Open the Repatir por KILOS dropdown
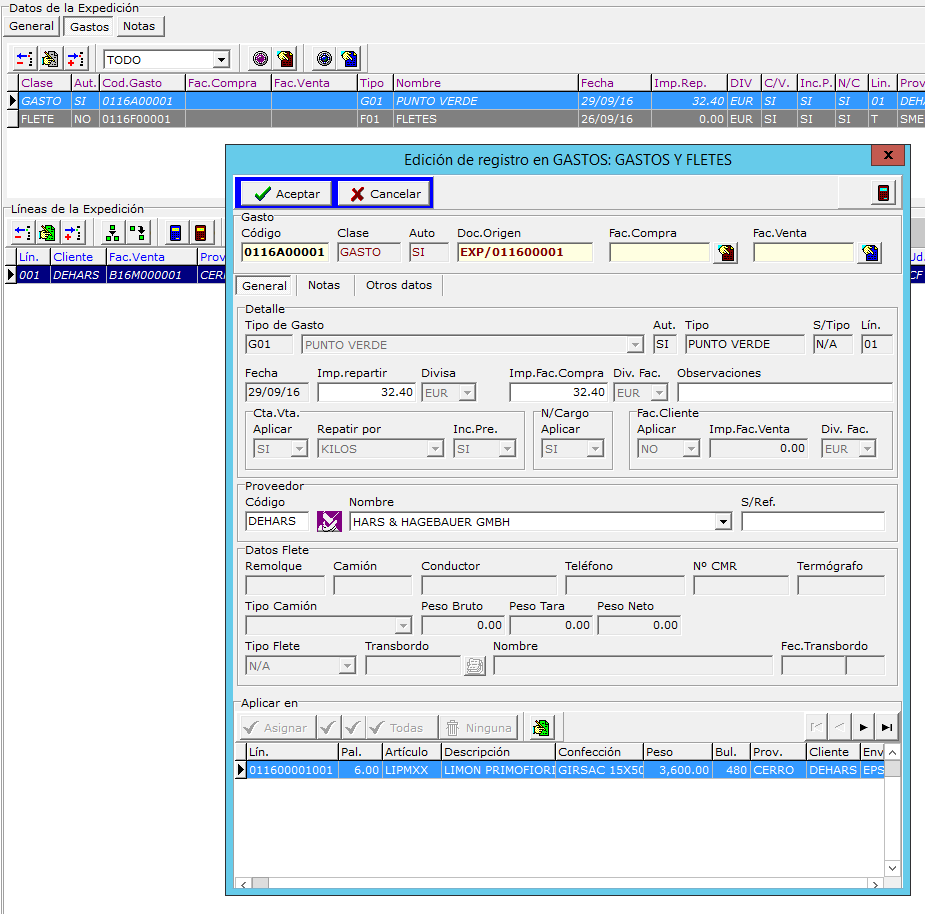925x914 pixels. point(435,449)
